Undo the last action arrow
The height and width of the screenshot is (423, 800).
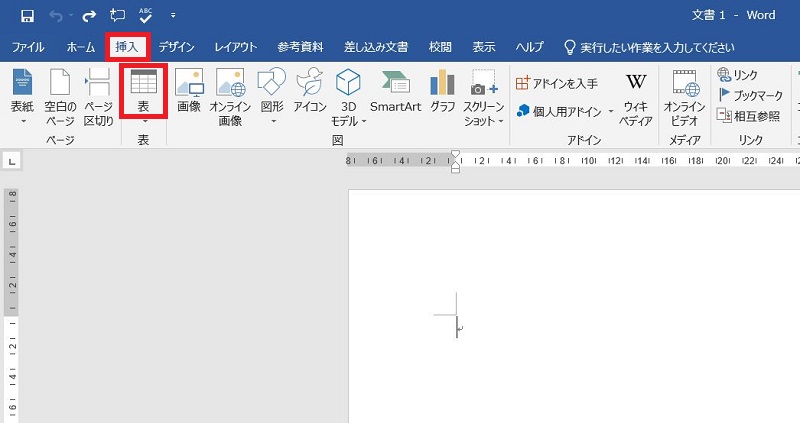coord(56,16)
